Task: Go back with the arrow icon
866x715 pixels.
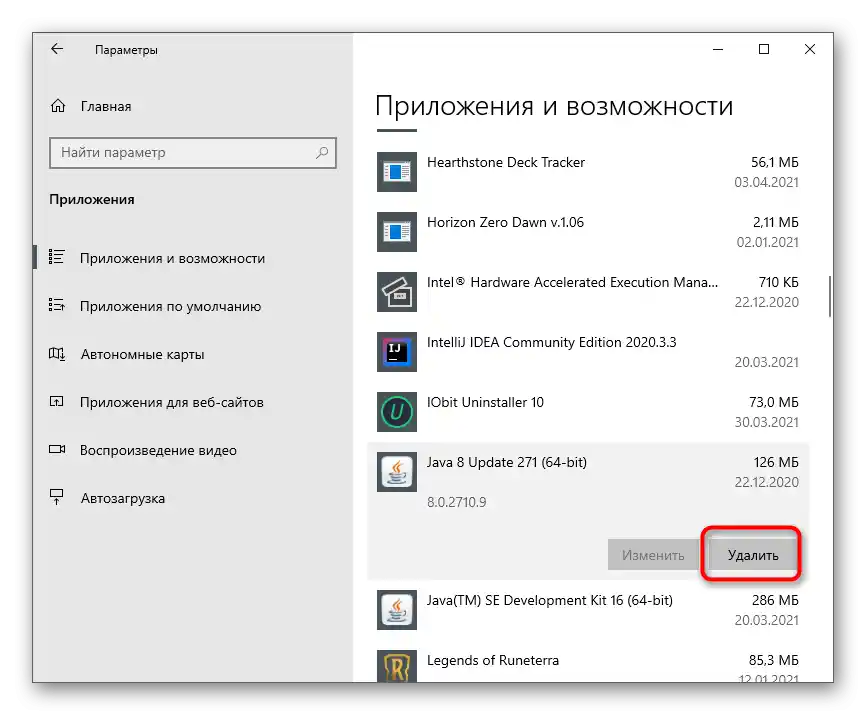Action: 57,49
